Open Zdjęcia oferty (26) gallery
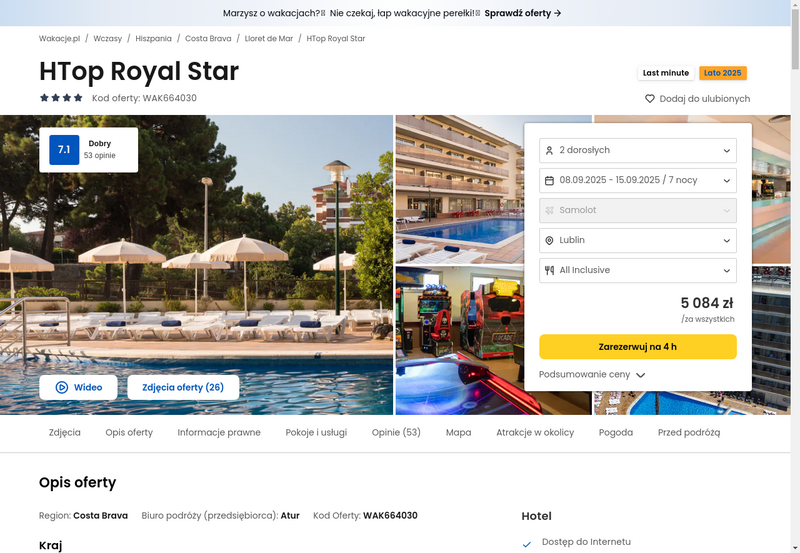Image resolution: width=800 pixels, height=553 pixels. click(183, 387)
